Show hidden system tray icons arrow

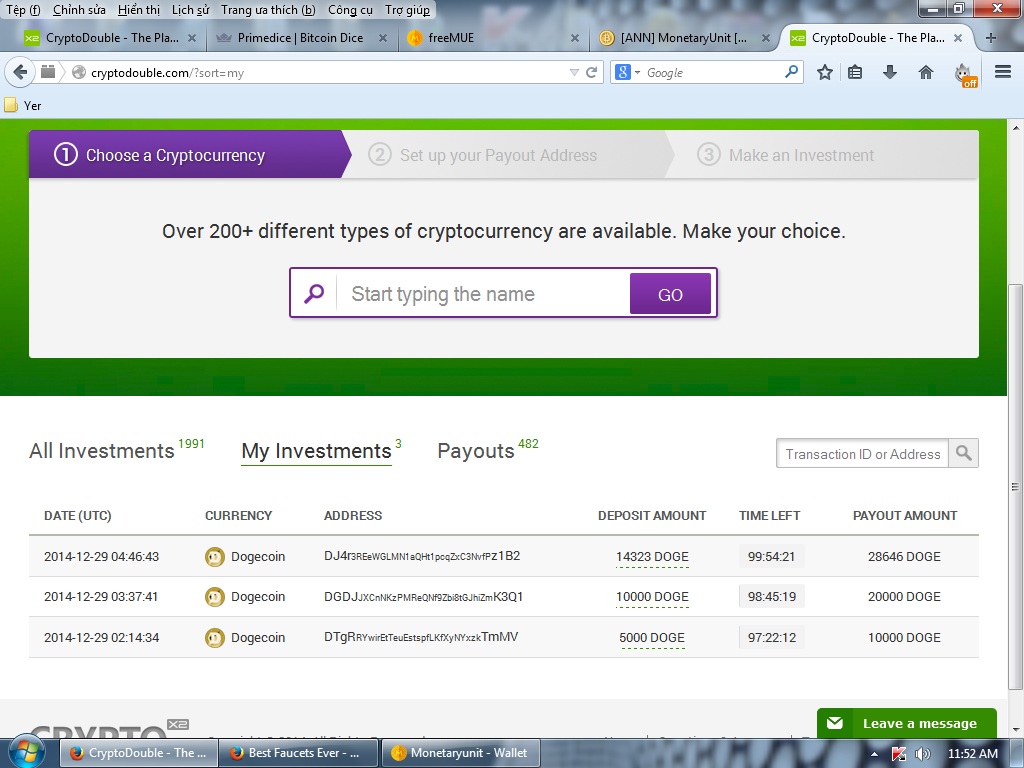874,754
